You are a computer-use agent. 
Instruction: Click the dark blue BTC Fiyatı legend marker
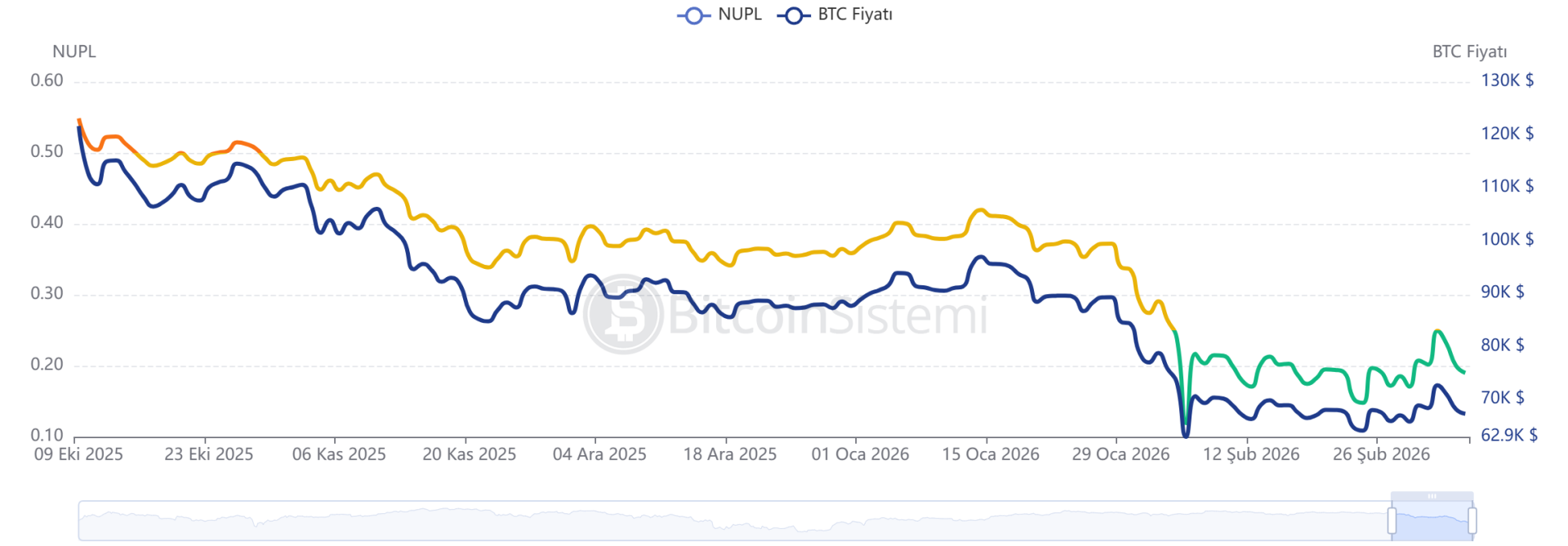(x=793, y=16)
